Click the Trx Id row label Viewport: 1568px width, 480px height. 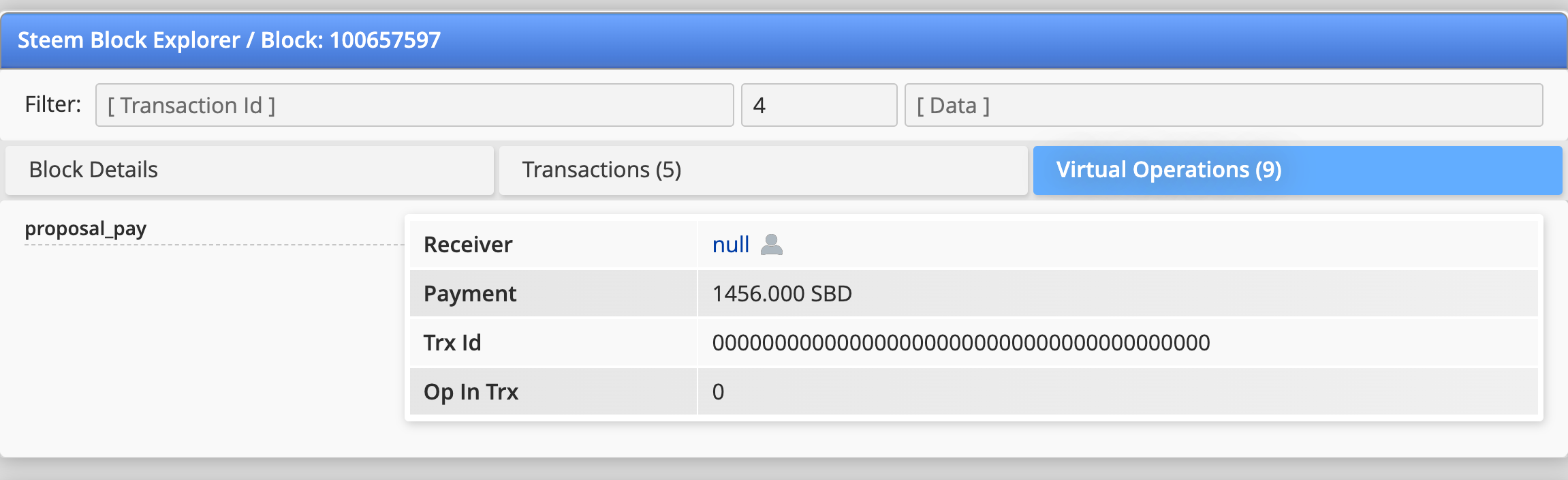pos(452,343)
